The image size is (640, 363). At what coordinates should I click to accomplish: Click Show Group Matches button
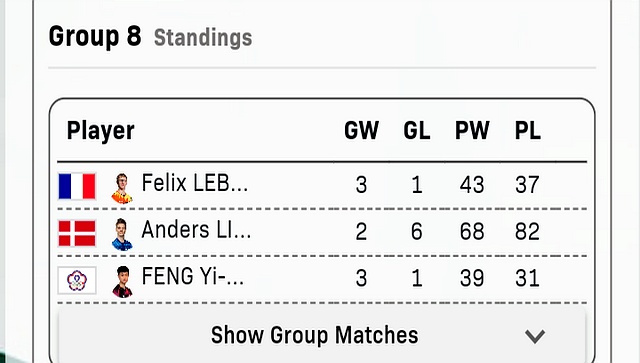point(322,335)
